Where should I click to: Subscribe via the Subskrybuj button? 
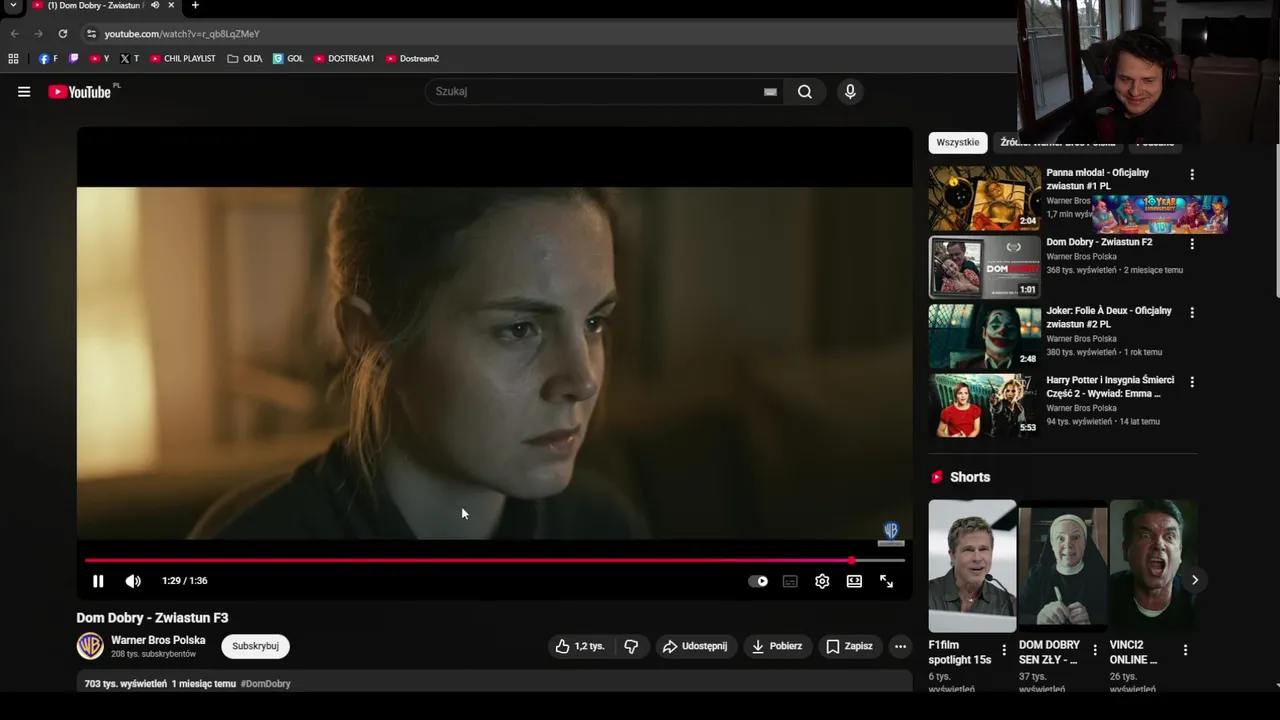[255, 646]
